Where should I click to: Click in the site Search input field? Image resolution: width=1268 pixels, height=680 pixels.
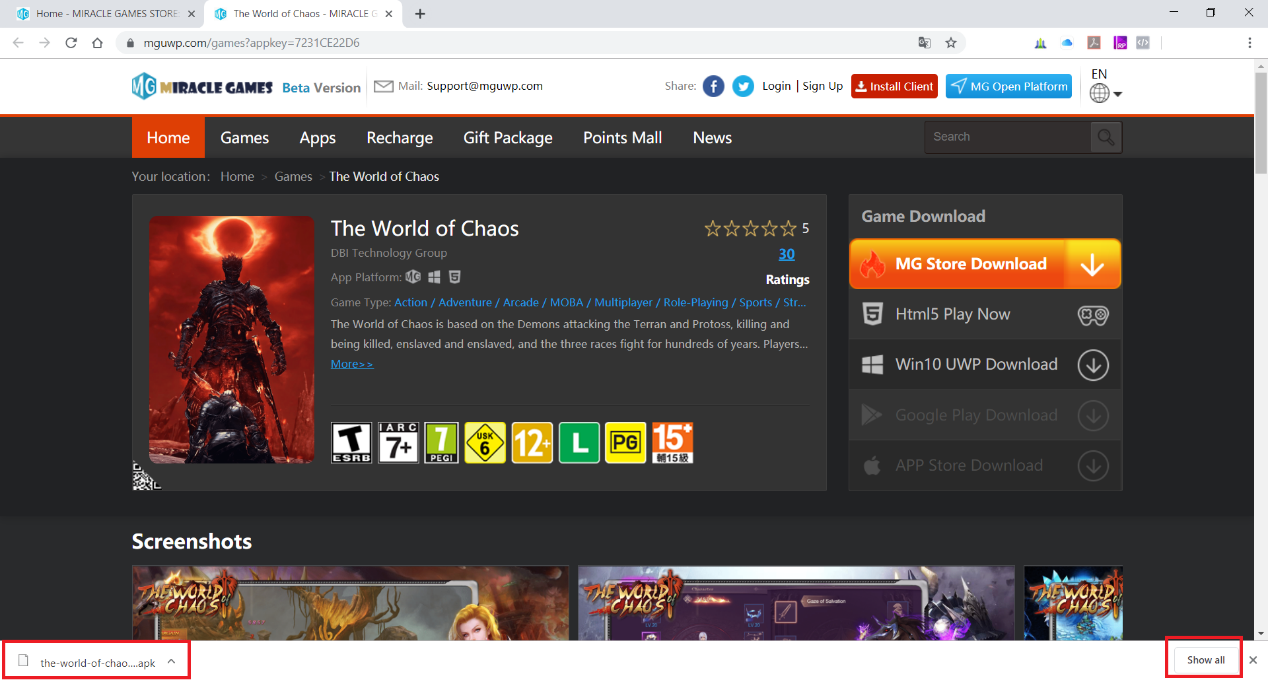tap(1008, 137)
